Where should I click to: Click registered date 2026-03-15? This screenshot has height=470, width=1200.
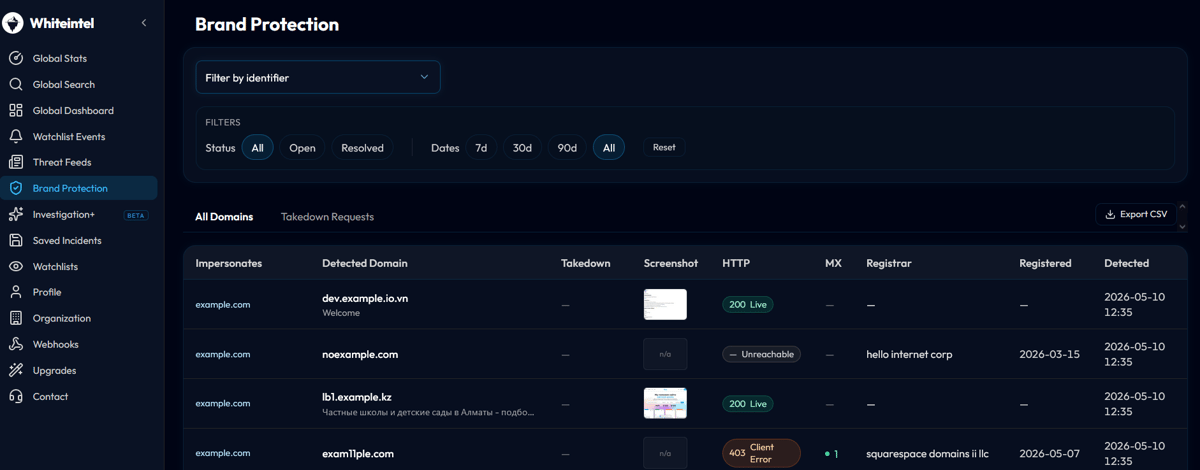click(1049, 354)
